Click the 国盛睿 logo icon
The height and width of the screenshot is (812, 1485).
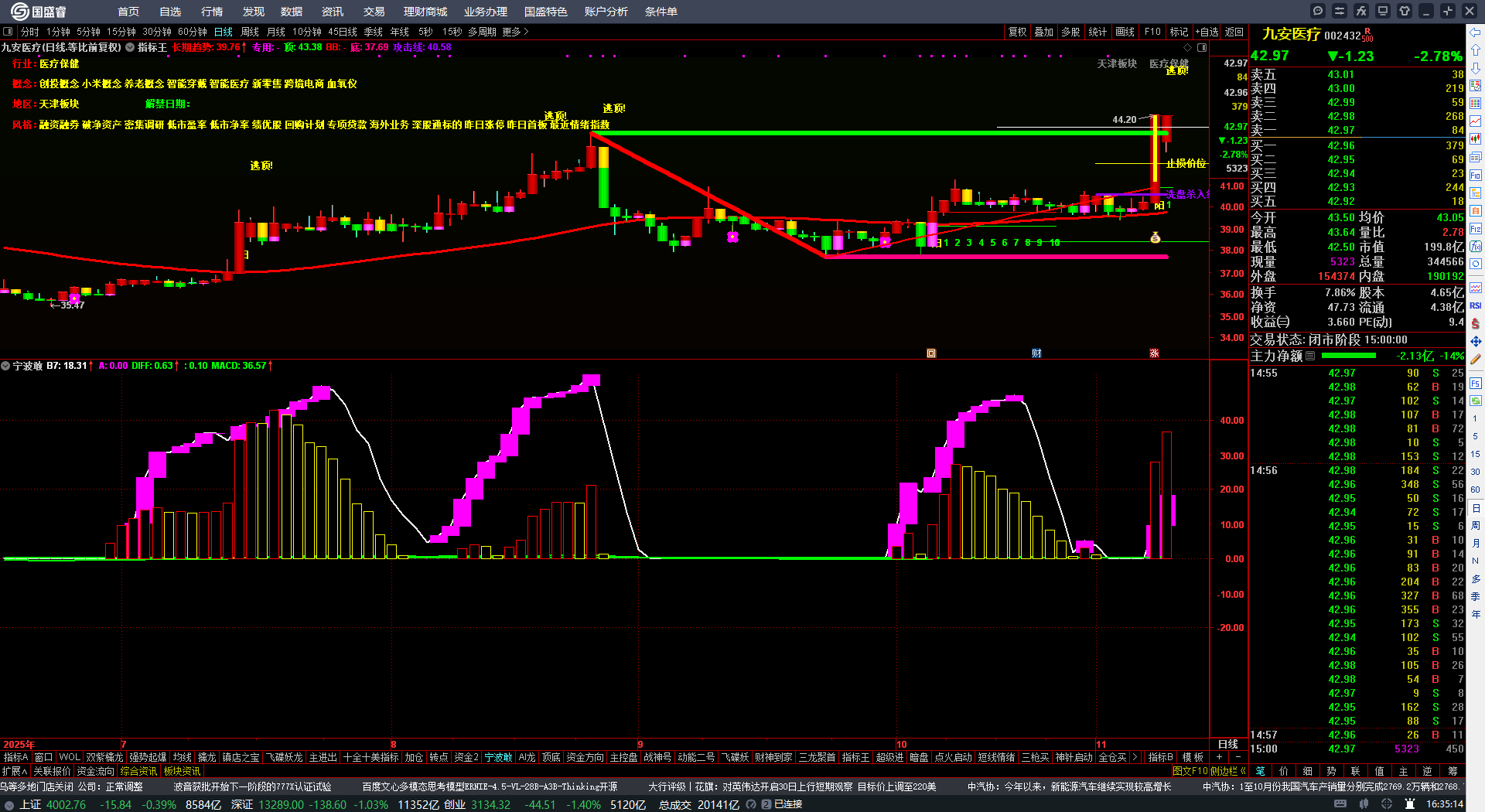20,11
